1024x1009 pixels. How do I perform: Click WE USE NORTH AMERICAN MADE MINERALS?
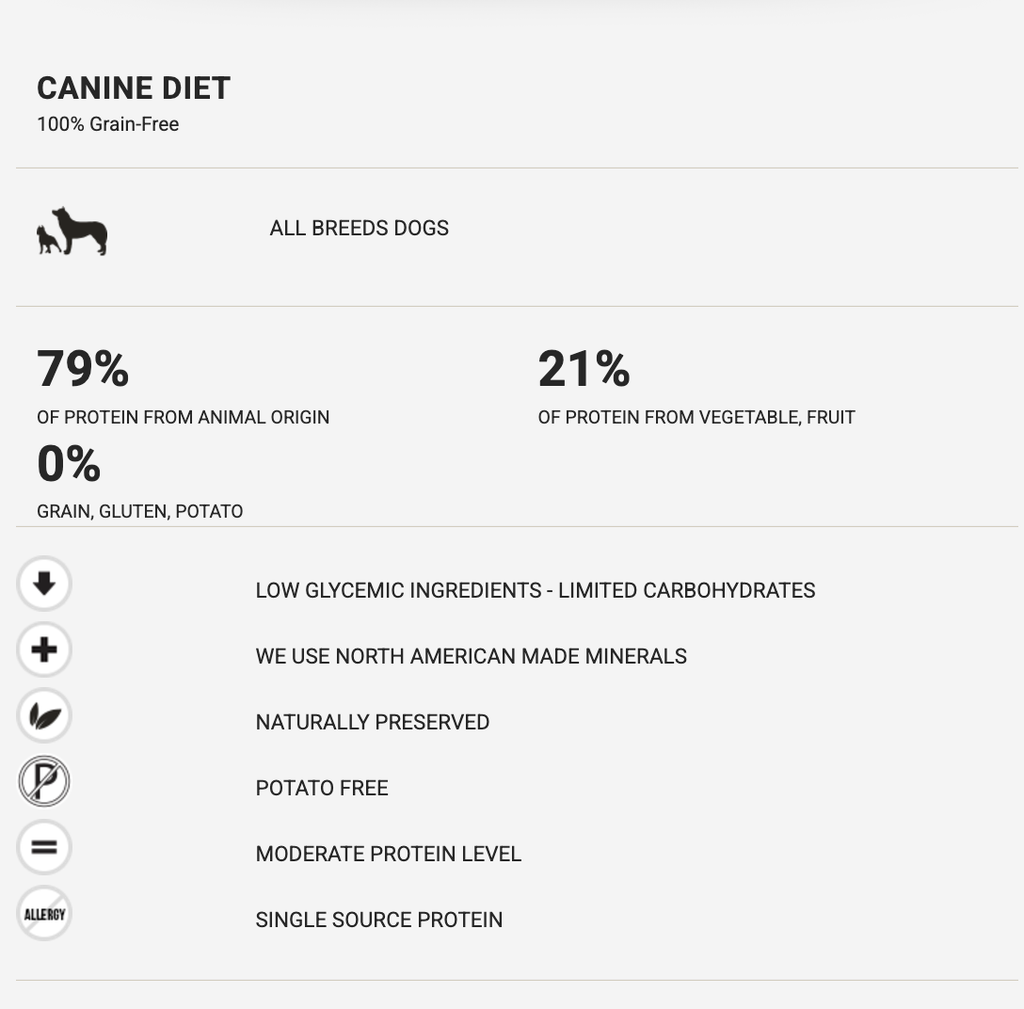click(x=471, y=656)
